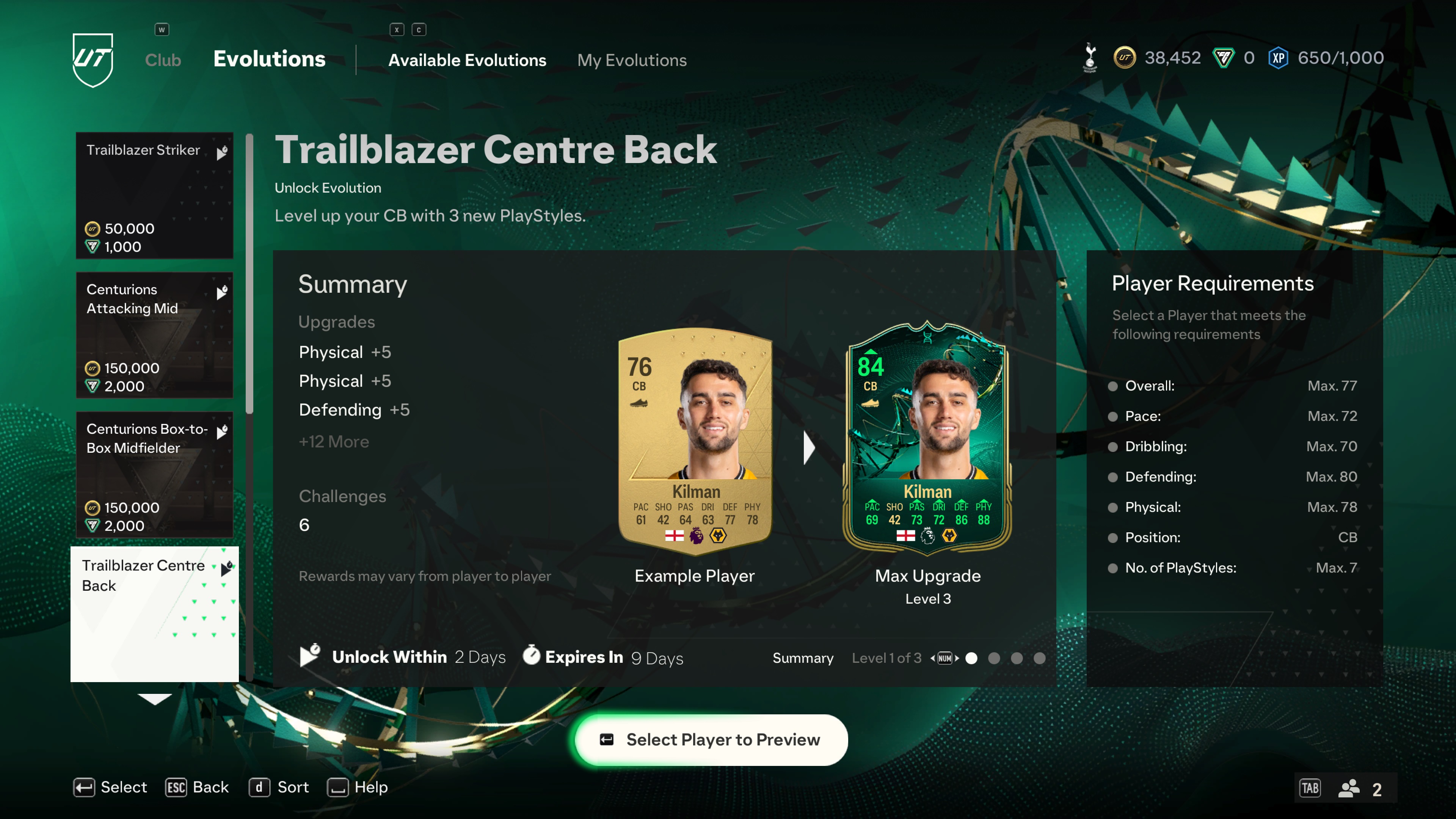Image resolution: width=1456 pixels, height=819 pixels.
Task: Click the evolutions list scrollbar
Action: [249, 273]
